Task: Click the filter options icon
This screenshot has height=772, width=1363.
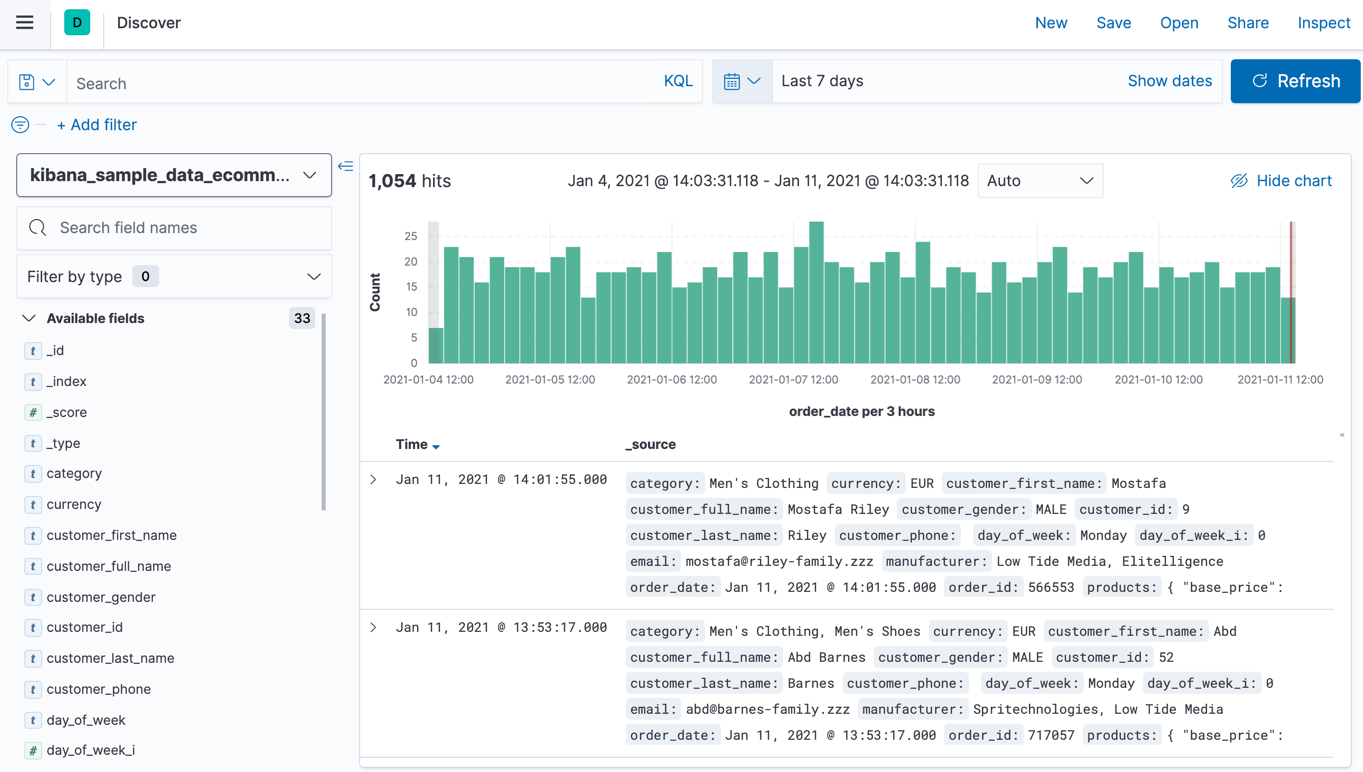Action: pos(20,125)
